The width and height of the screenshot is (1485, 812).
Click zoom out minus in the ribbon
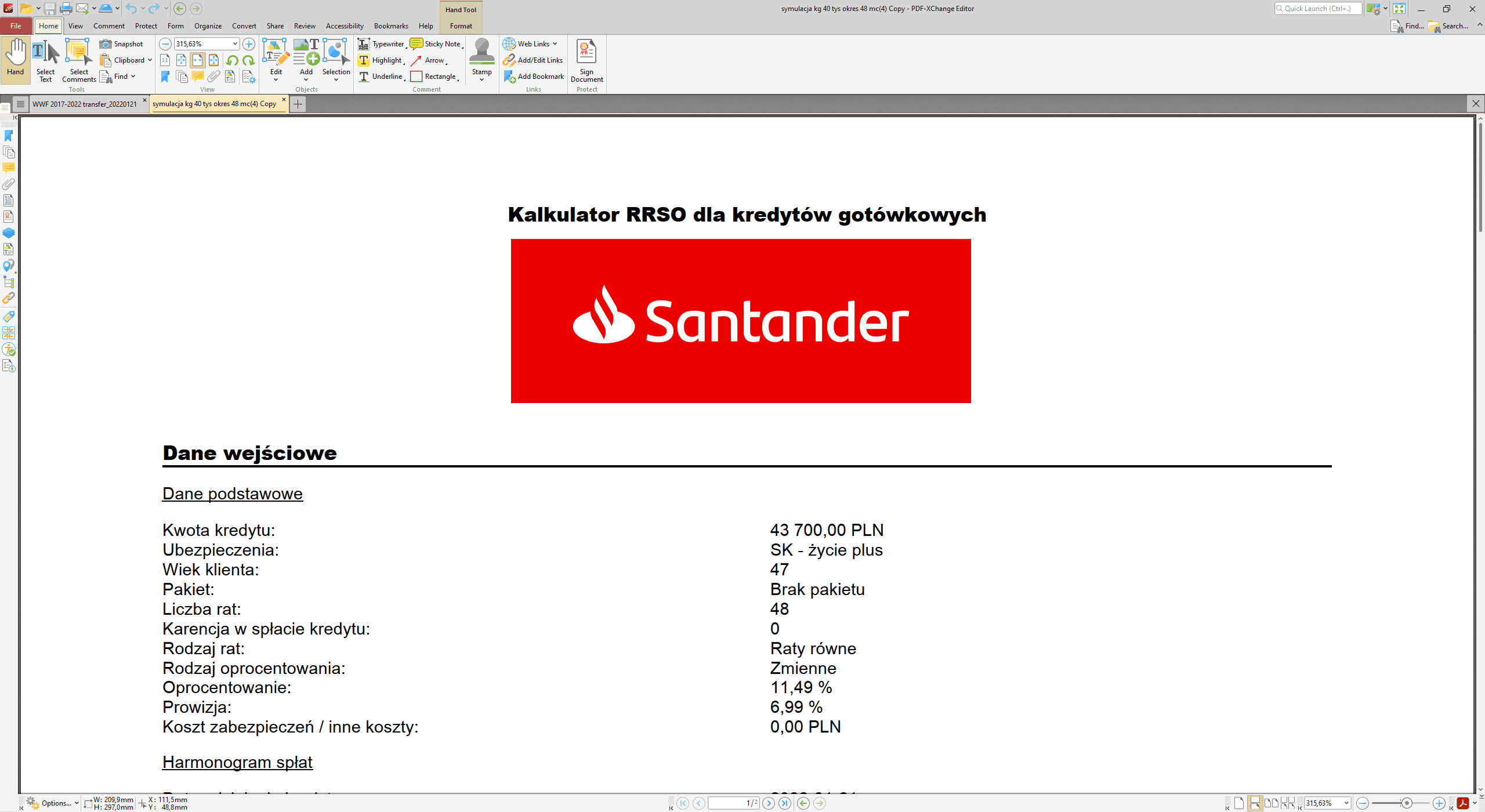pos(165,44)
